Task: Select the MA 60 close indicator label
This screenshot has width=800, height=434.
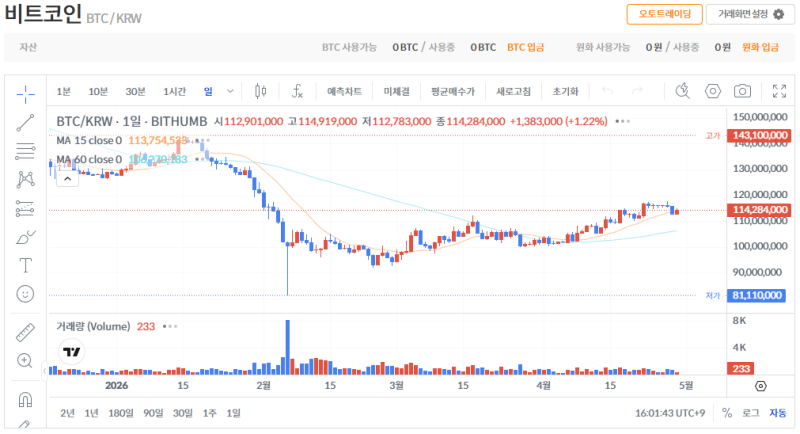Action: point(89,160)
